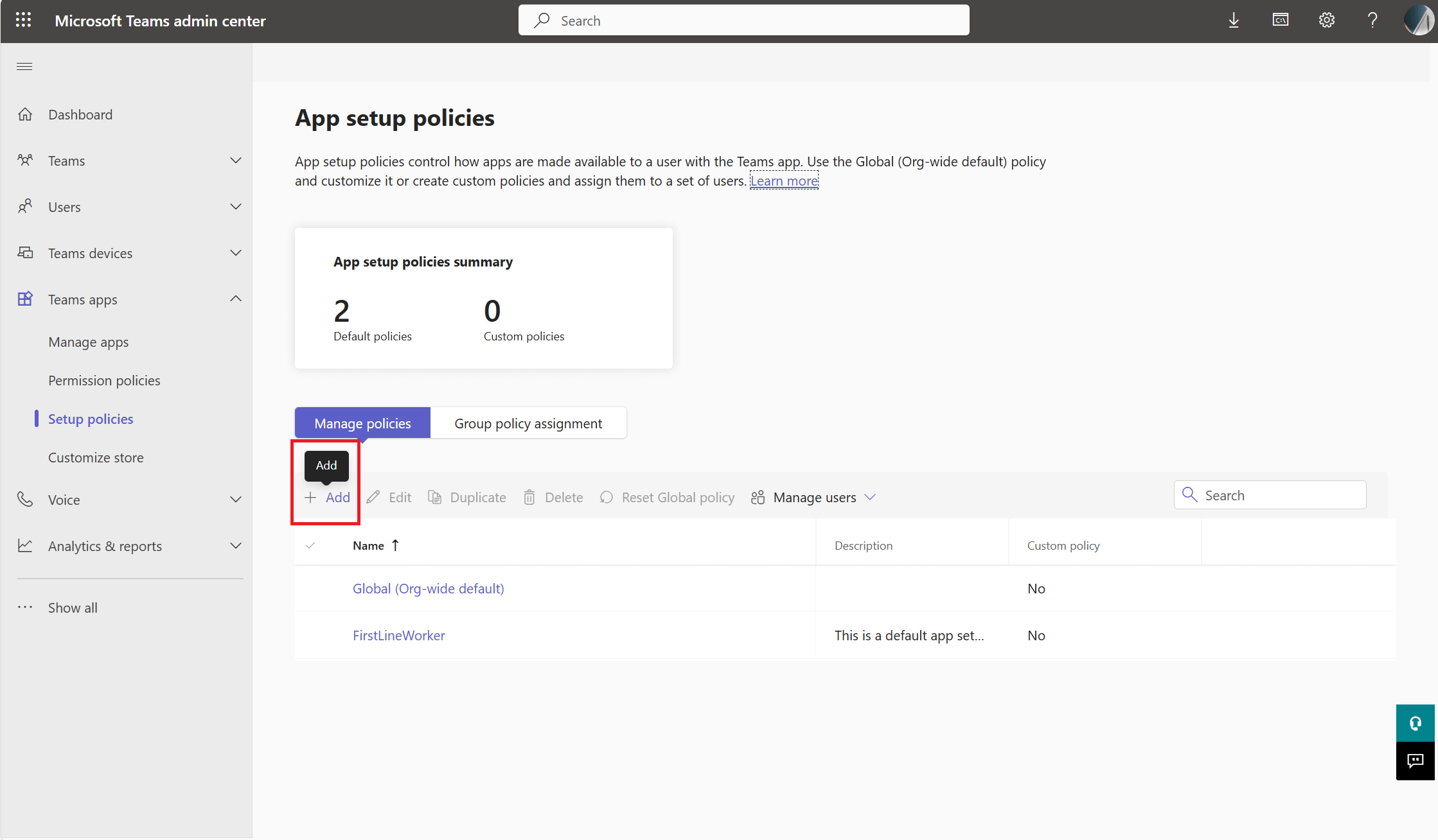
Task: Click the Users icon in sidebar
Action: pyautogui.click(x=25, y=207)
